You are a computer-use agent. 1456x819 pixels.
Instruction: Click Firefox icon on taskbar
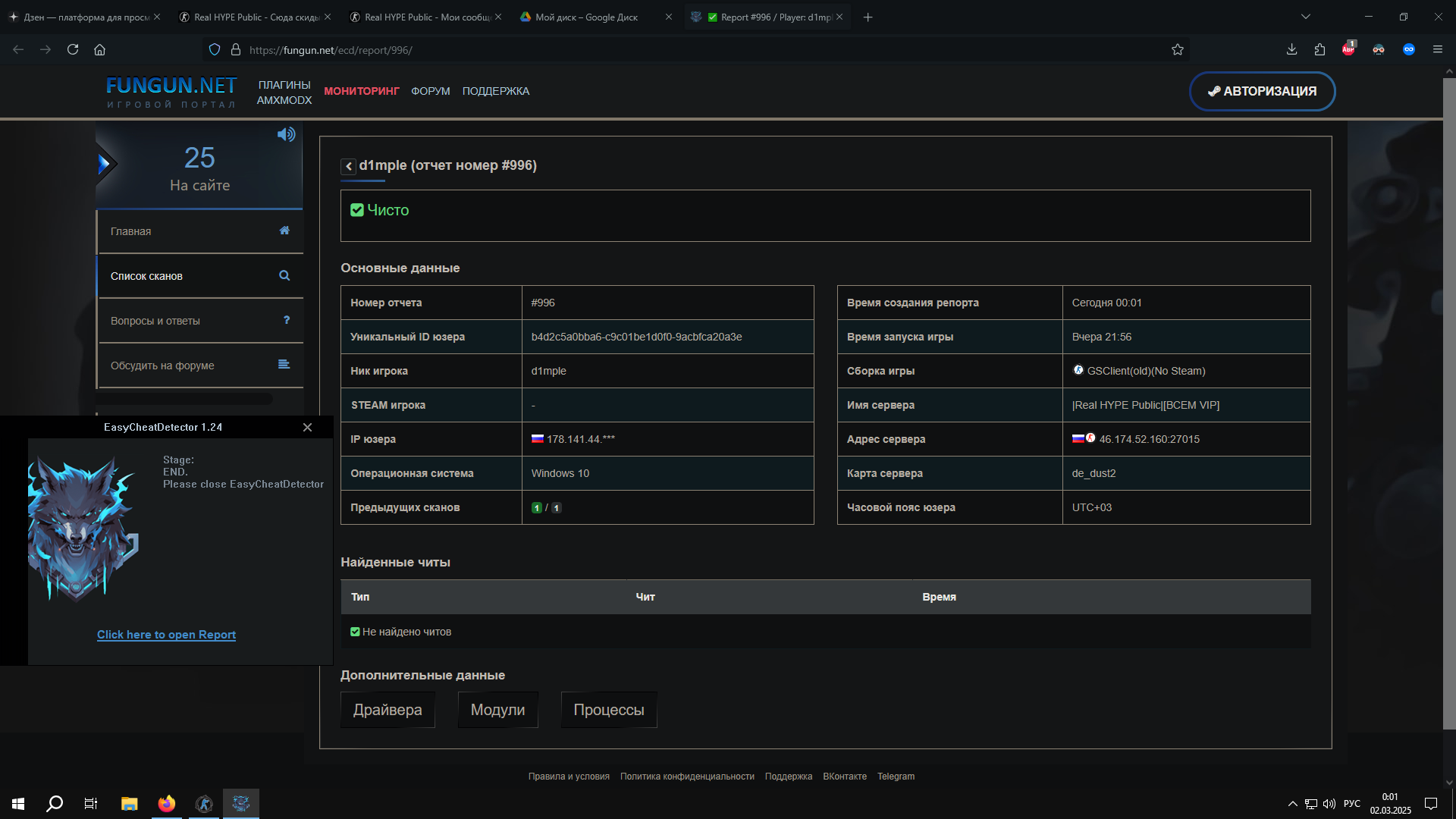pyautogui.click(x=167, y=804)
